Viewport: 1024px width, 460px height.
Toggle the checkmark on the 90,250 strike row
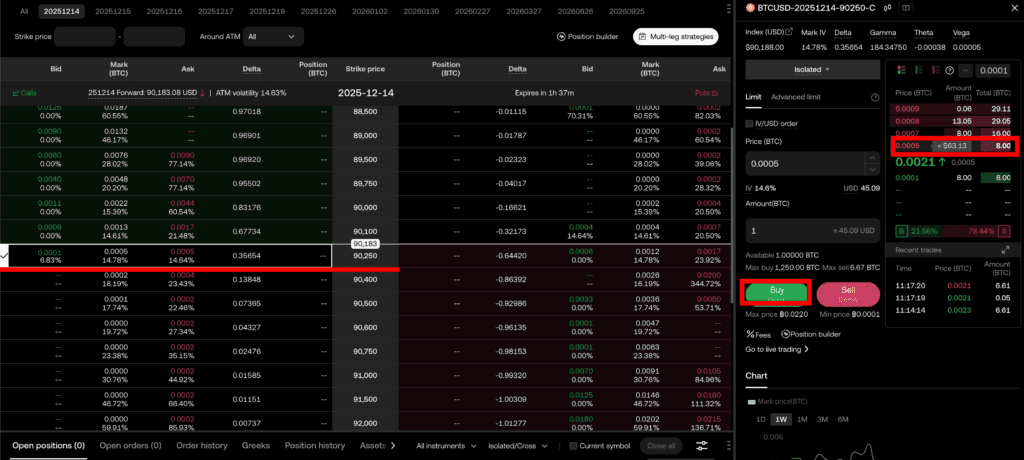point(6,256)
